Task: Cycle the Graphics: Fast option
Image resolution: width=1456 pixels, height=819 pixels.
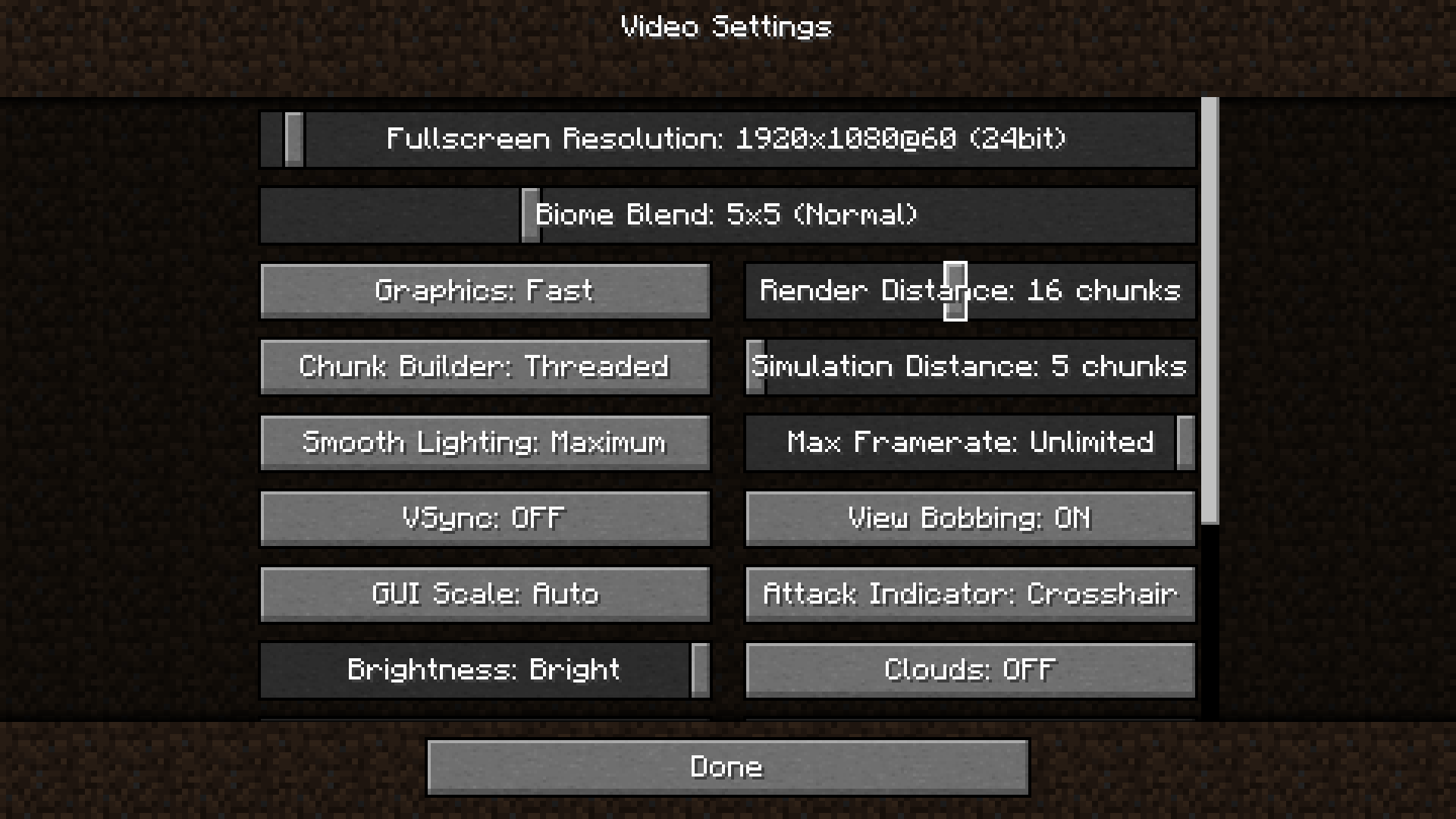Action: 485,291
